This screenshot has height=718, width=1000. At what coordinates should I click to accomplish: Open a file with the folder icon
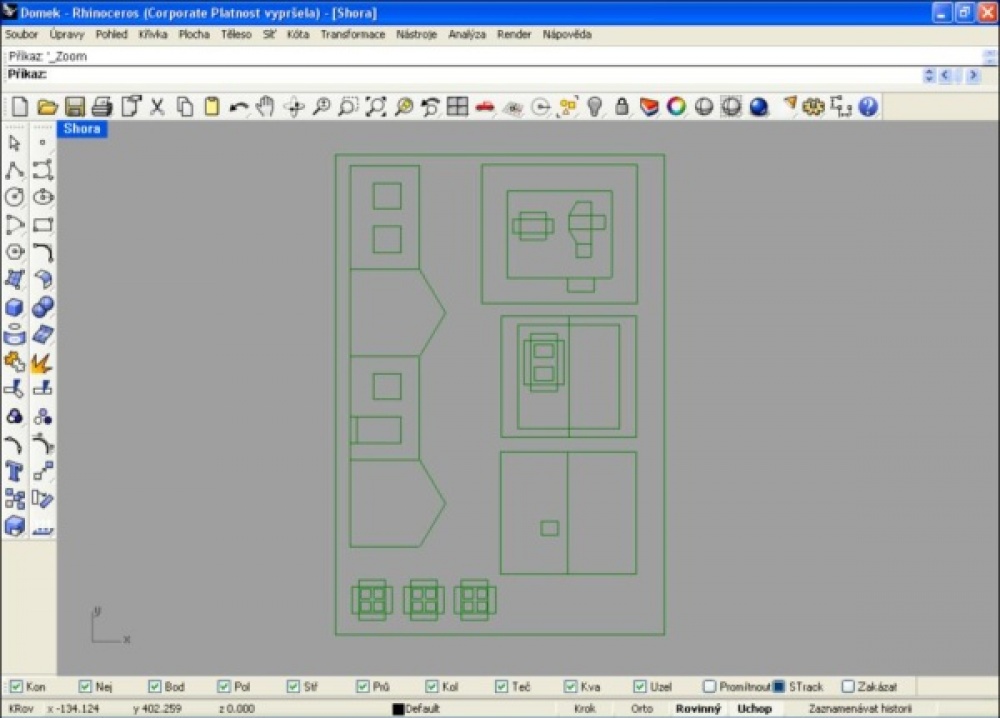coord(47,106)
